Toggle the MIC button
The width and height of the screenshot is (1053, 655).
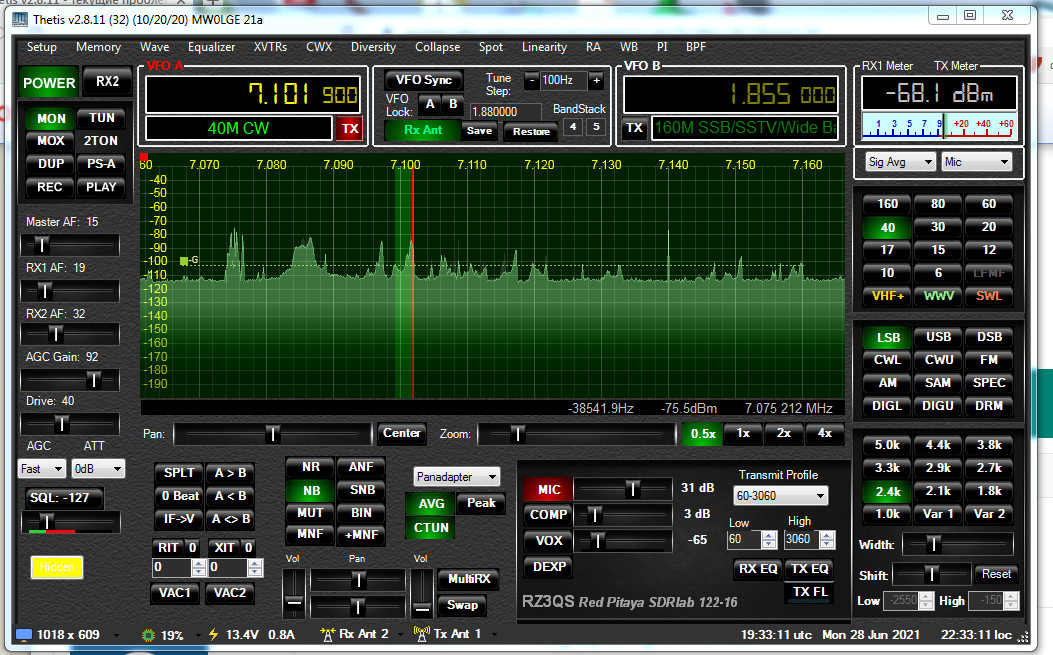[549, 490]
